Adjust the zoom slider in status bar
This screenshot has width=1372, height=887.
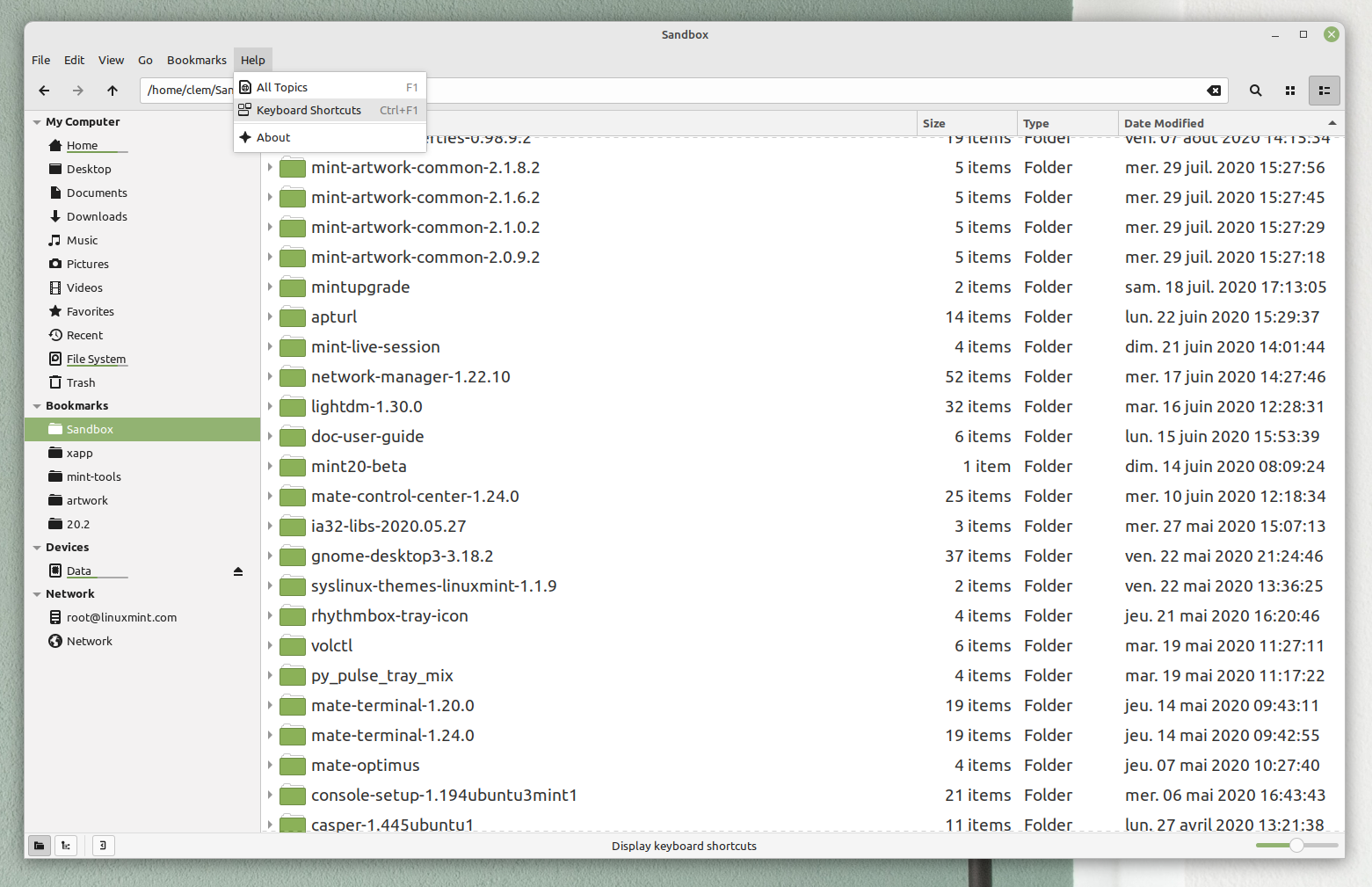pyautogui.click(x=1296, y=845)
